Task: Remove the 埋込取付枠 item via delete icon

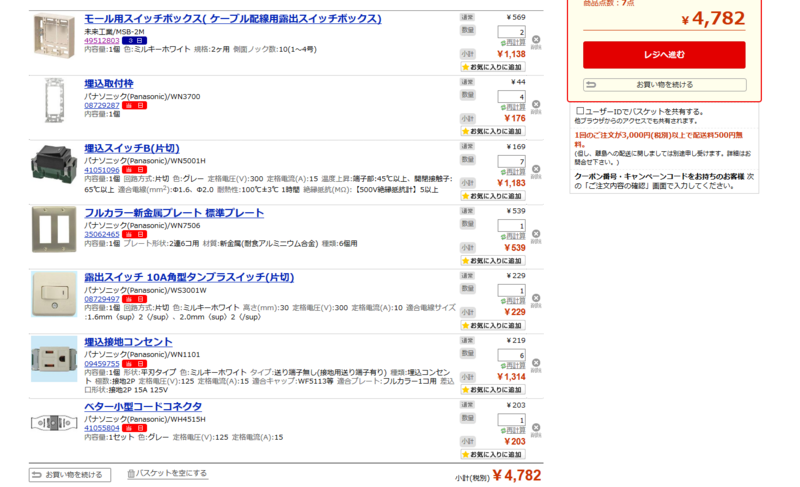Action: 536,105
